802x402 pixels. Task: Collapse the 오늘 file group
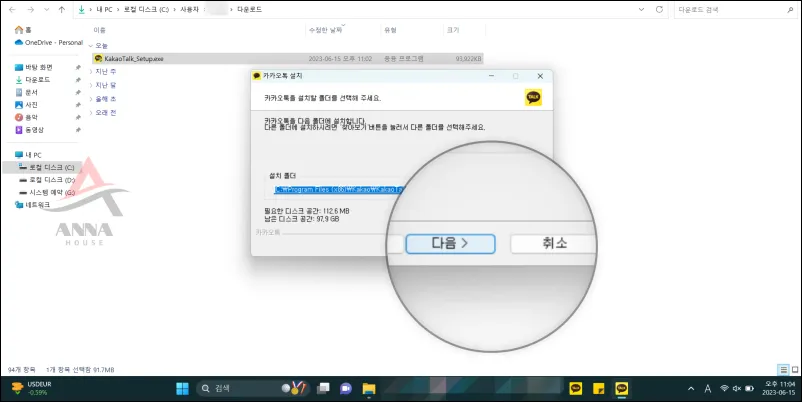tap(91, 46)
